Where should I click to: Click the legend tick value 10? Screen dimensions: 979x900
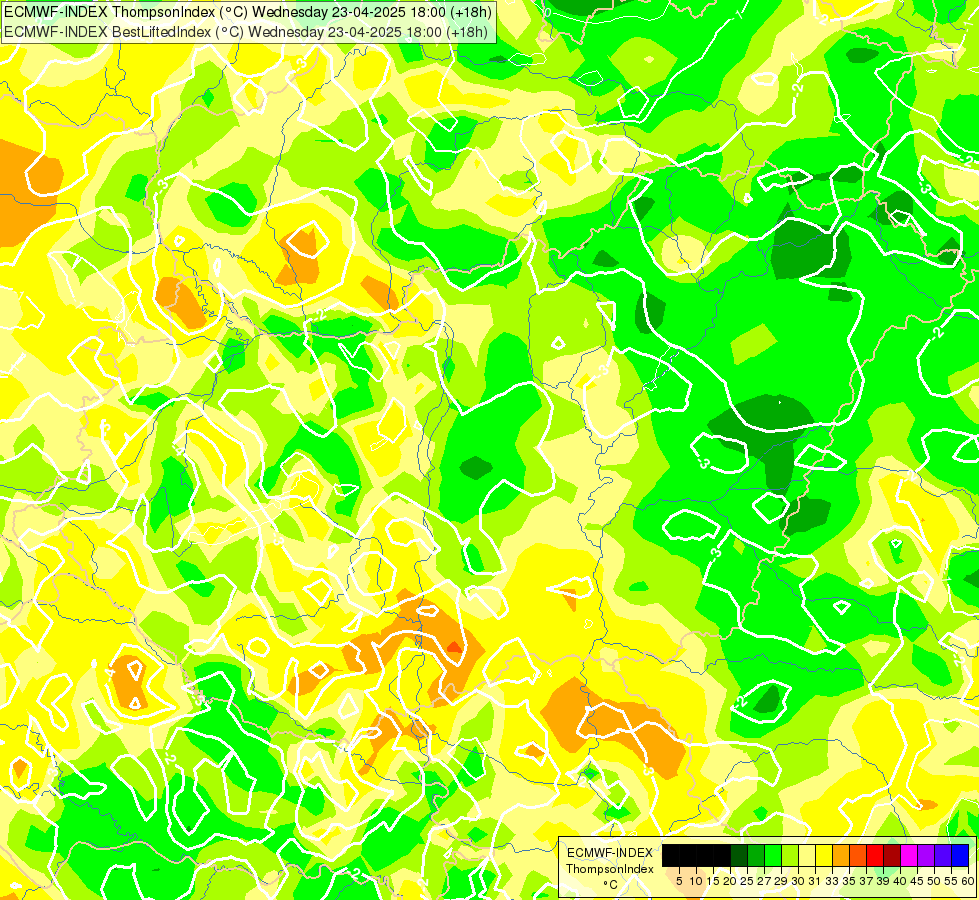(696, 881)
